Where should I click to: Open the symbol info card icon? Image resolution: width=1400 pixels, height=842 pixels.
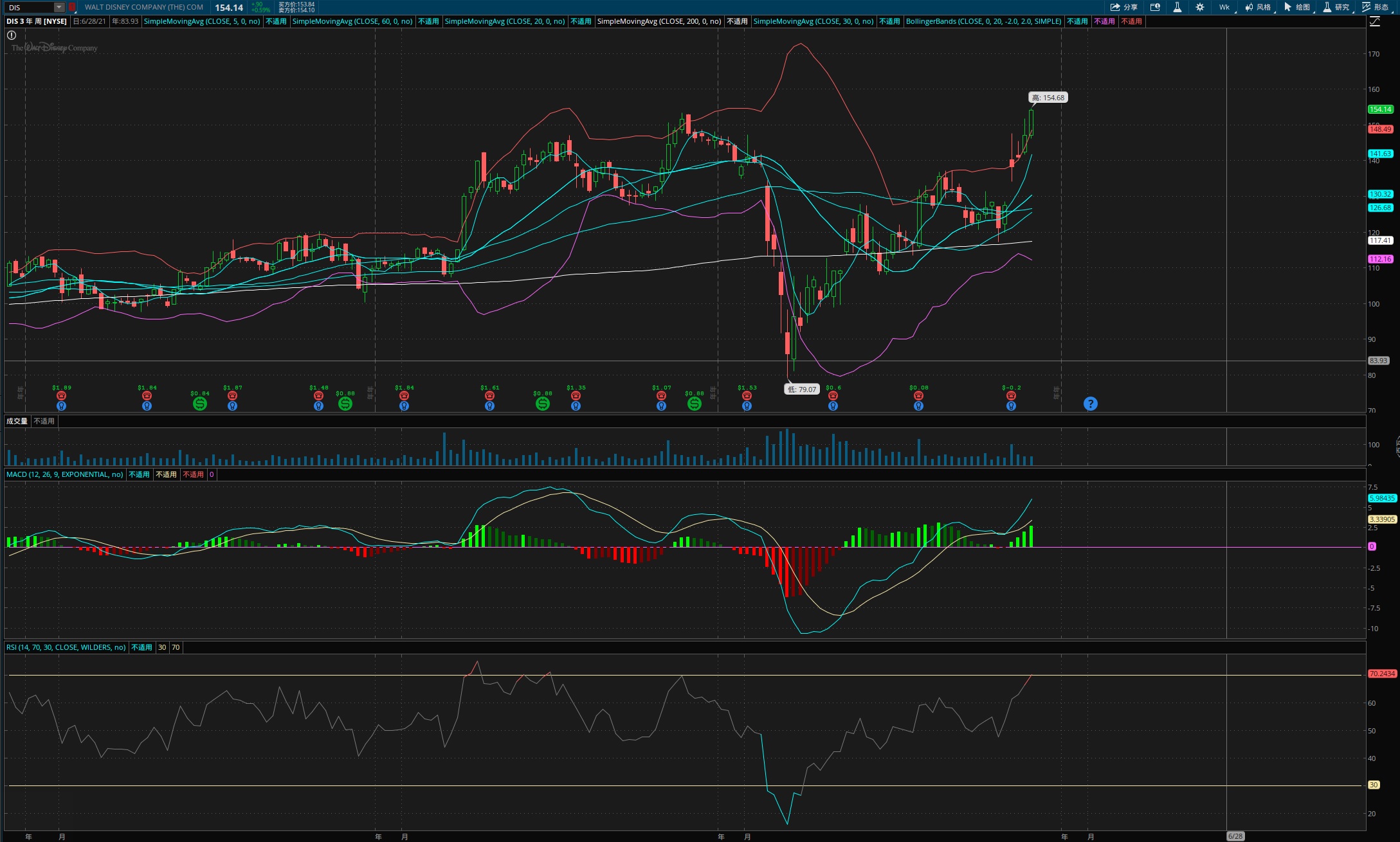[1155, 7]
